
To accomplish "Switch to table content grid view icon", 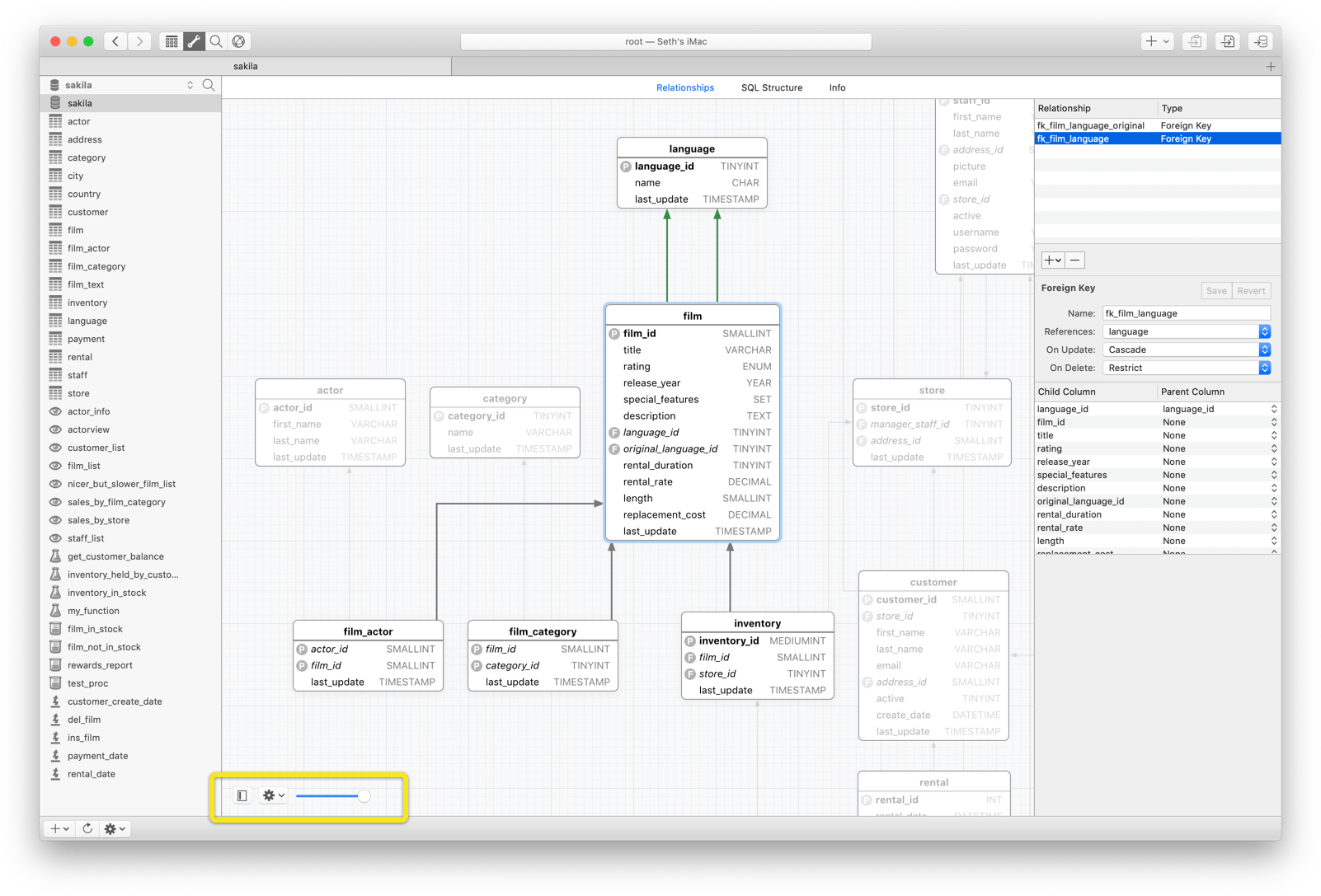I will coord(172,41).
